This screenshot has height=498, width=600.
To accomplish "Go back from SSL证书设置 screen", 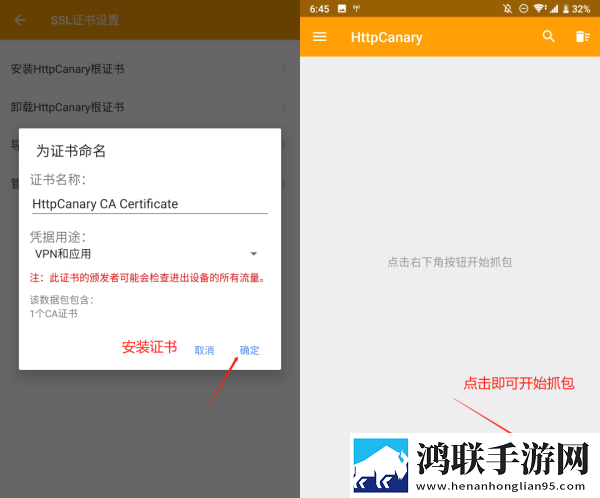I will coord(20,20).
